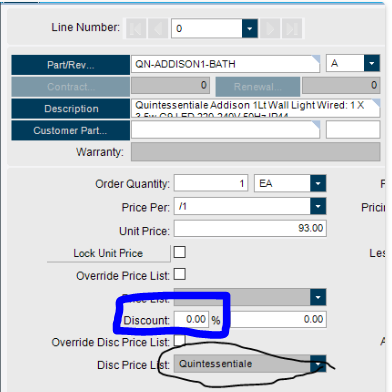Click the customer part revision field
Screen dimensions: 392x392
click(x=353, y=130)
